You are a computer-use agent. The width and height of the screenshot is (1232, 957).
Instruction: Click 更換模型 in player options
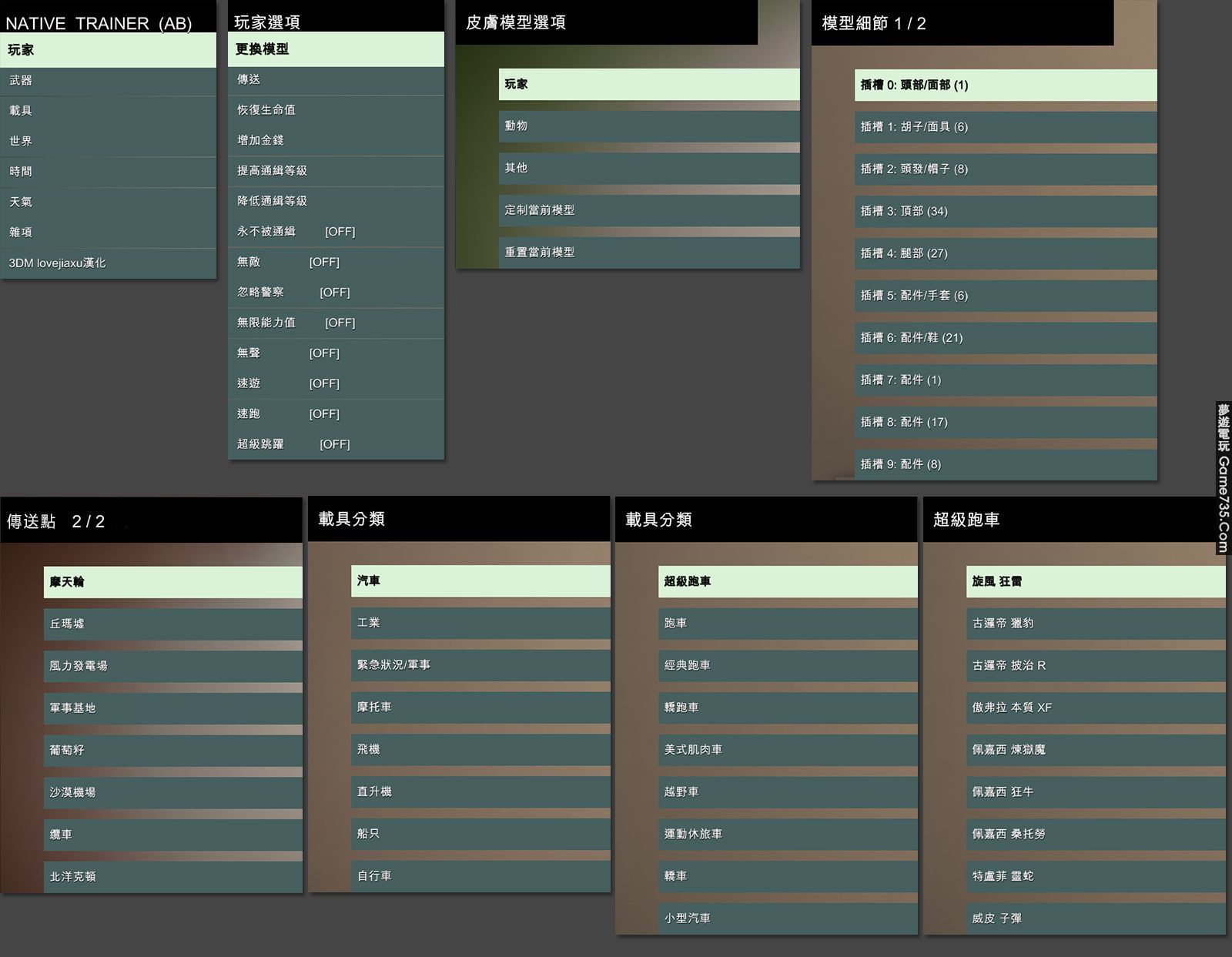(x=336, y=49)
